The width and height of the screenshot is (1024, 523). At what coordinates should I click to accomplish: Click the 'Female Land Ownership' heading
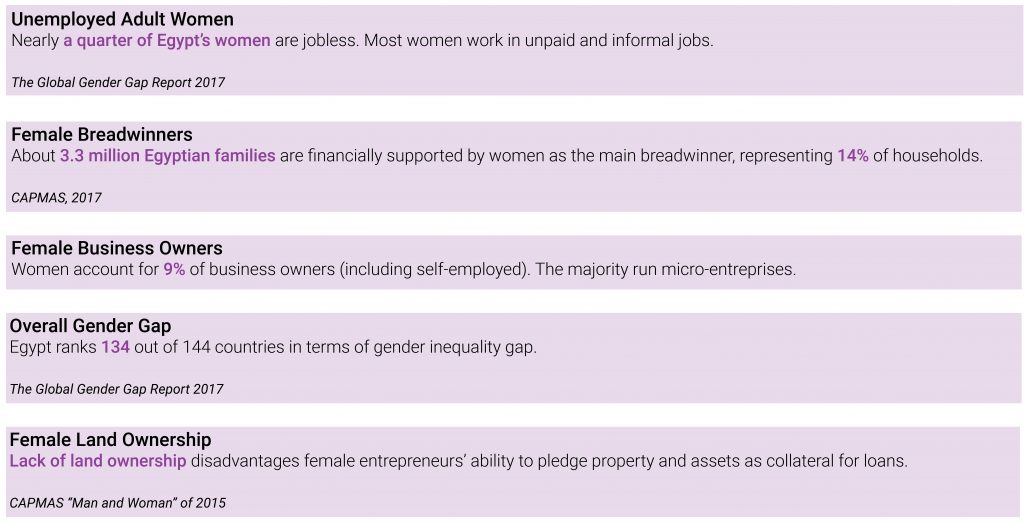[x=110, y=440]
